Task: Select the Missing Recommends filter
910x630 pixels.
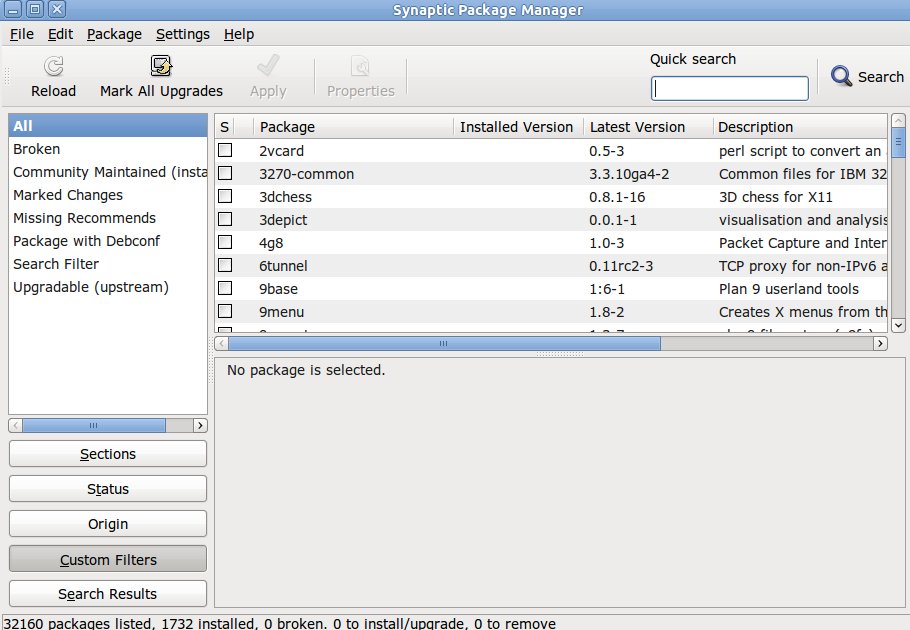Action: 108,218
